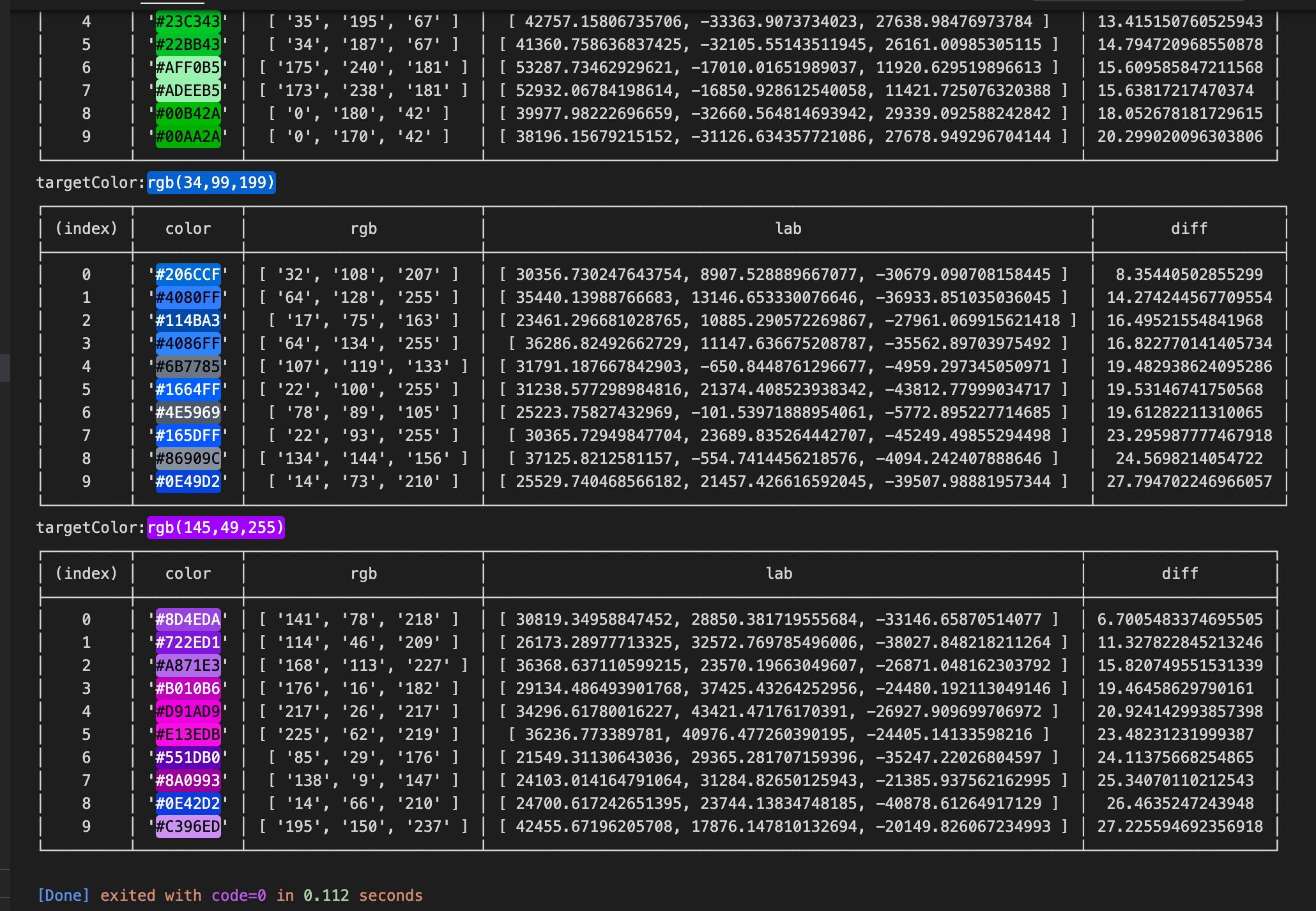The height and width of the screenshot is (911, 1316).
Task: Select the rgb(145,49,255) target color label
Action: [215, 528]
